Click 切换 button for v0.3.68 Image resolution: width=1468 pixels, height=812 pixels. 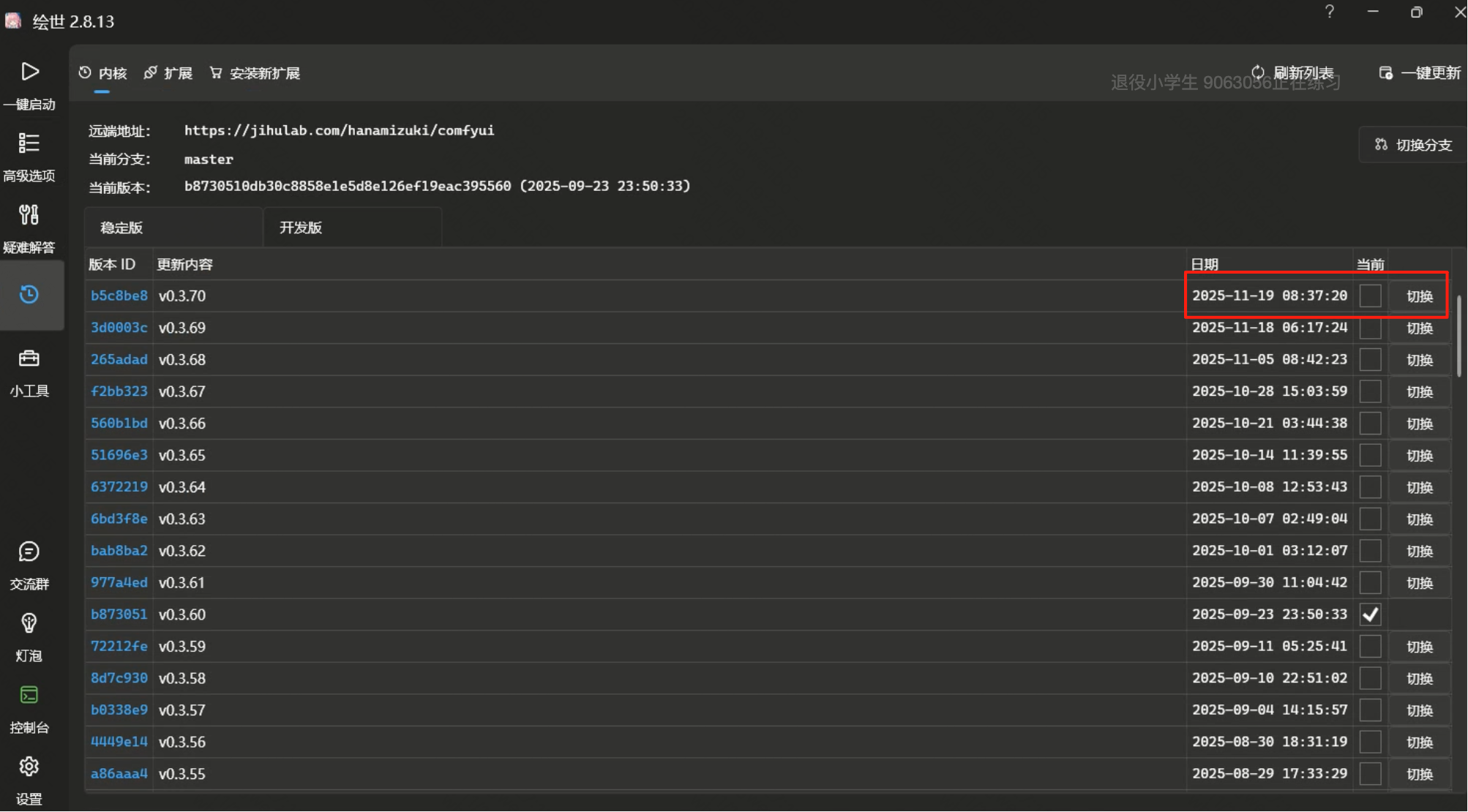point(1419,360)
